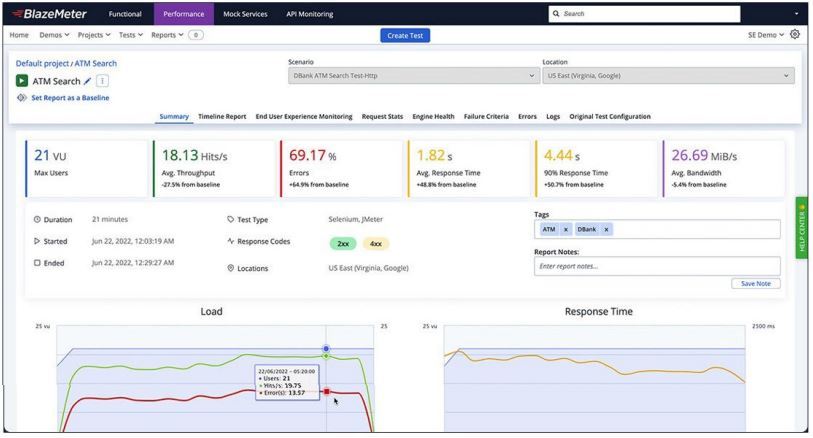Open the Scenario dropdown
This screenshot has height=438, width=813.
[413, 76]
